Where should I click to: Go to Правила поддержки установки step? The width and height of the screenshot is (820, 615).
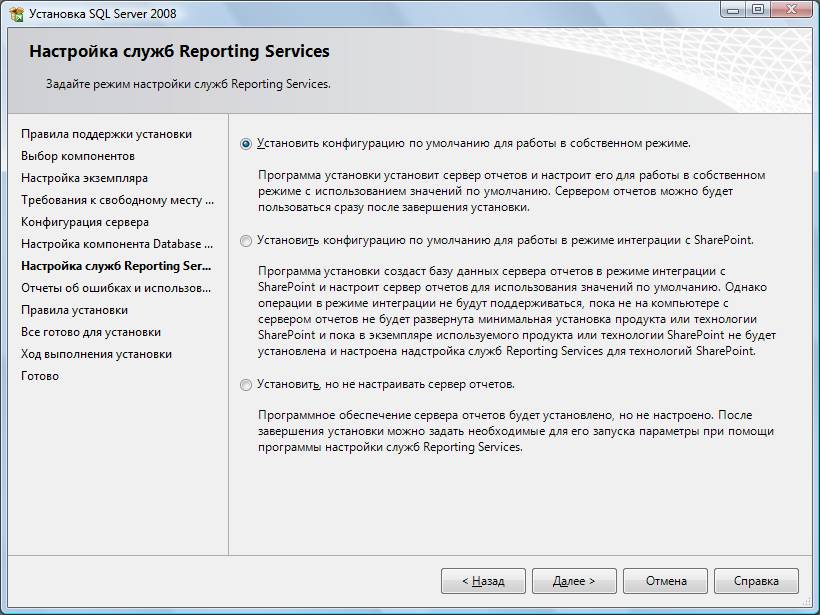coord(106,134)
